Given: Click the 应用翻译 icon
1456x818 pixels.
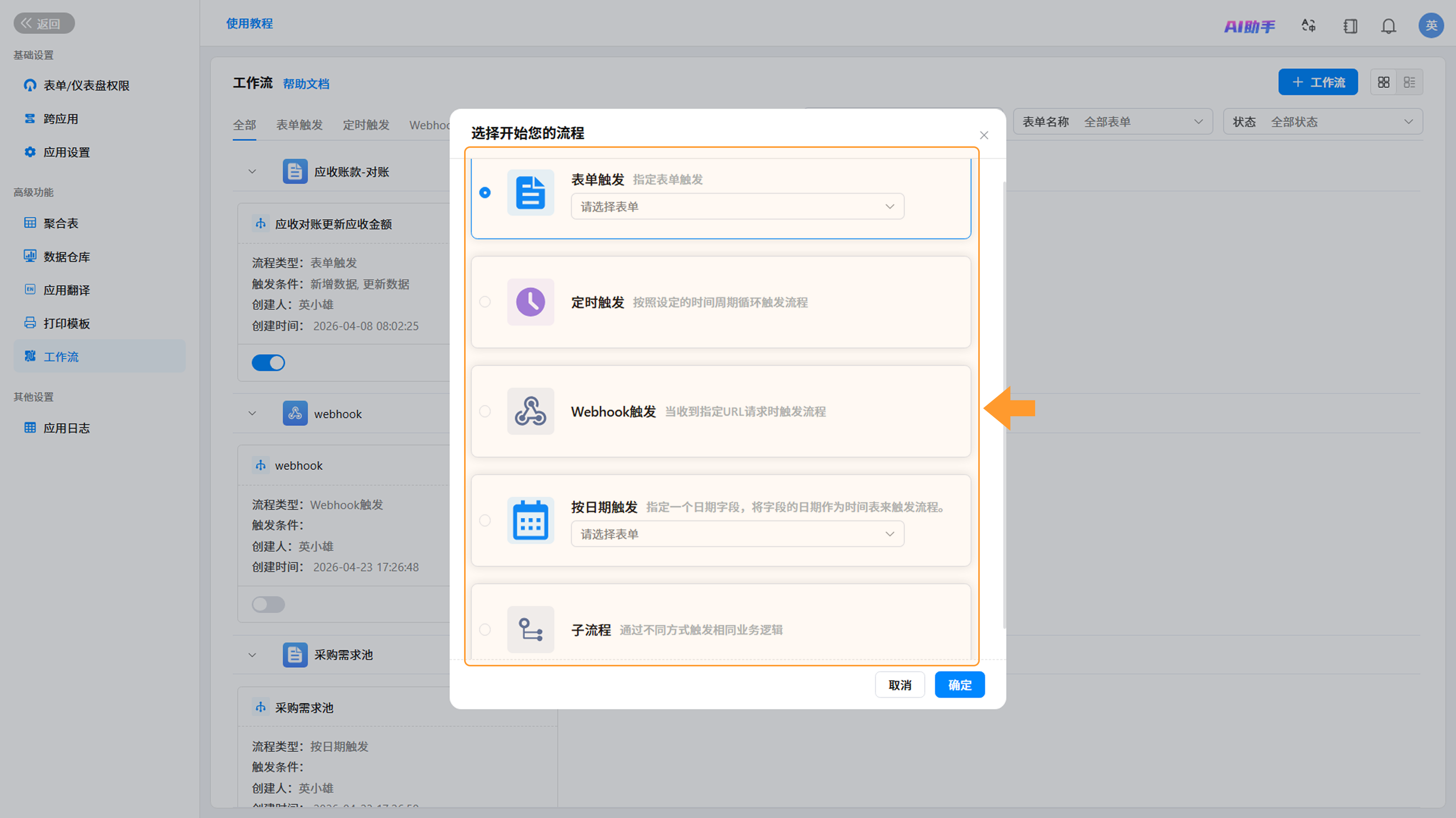Looking at the screenshot, I should [30, 289].
